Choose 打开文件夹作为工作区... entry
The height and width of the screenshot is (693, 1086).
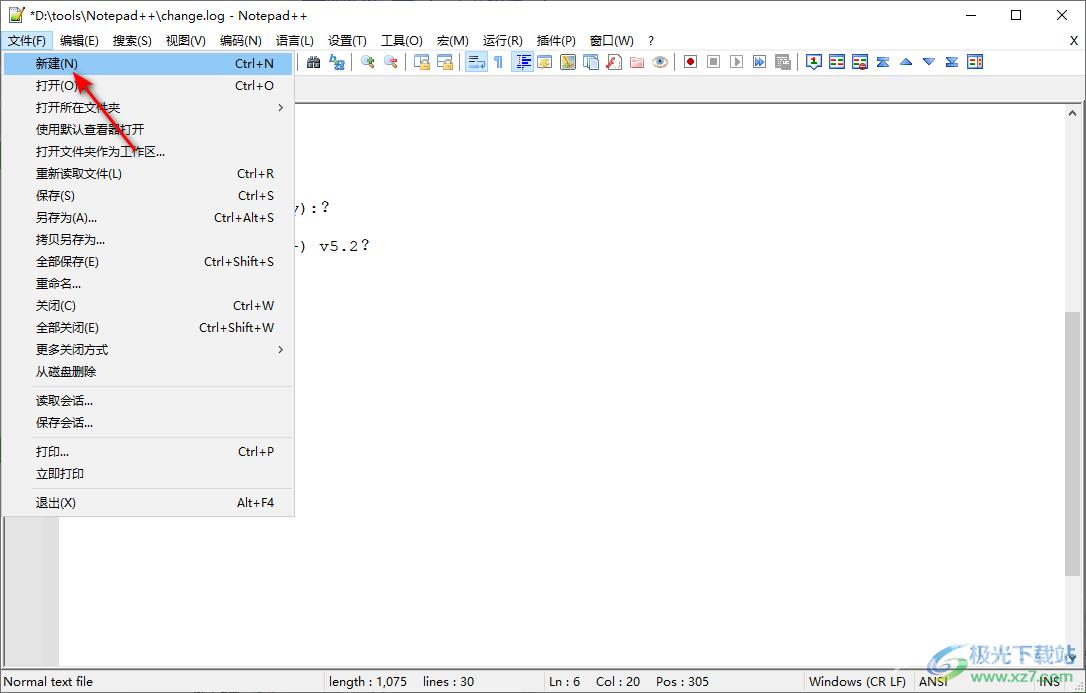coord(148,152)
